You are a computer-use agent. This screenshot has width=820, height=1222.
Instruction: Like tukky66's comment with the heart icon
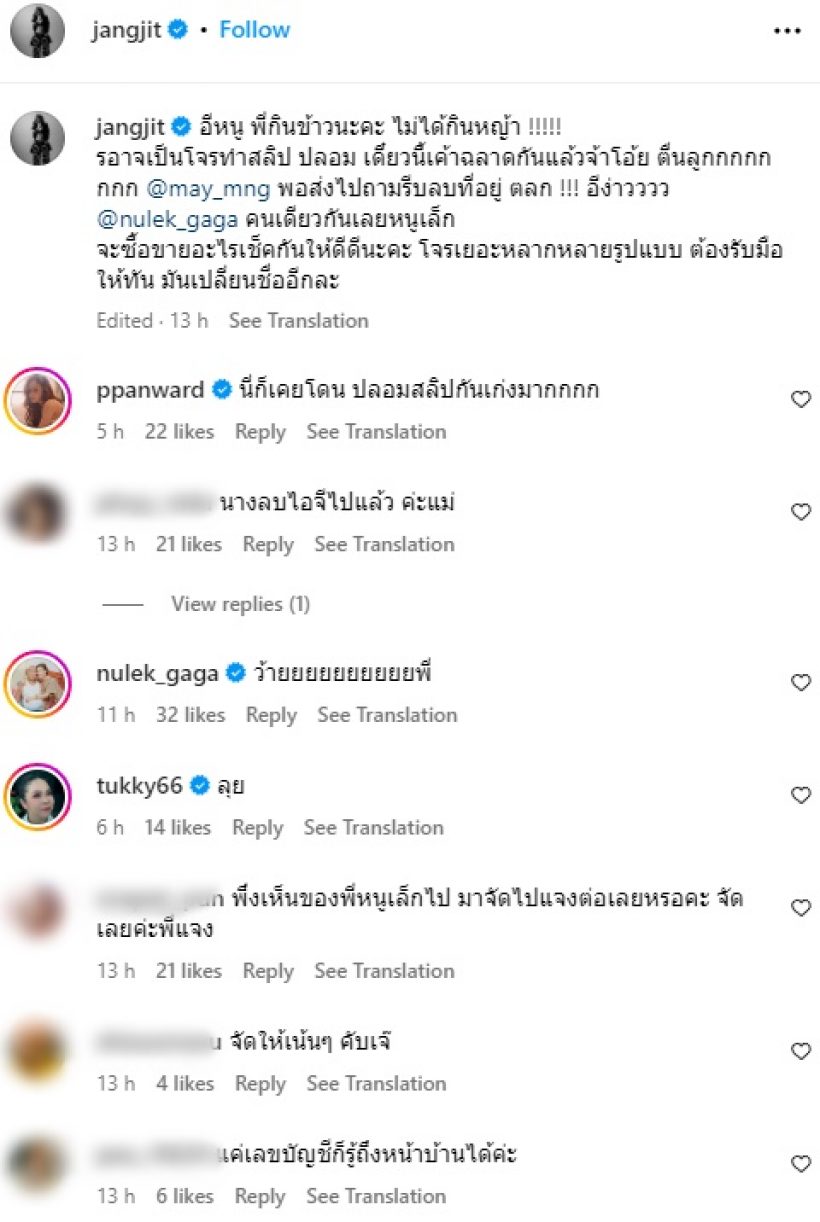(x=801, y=796)
